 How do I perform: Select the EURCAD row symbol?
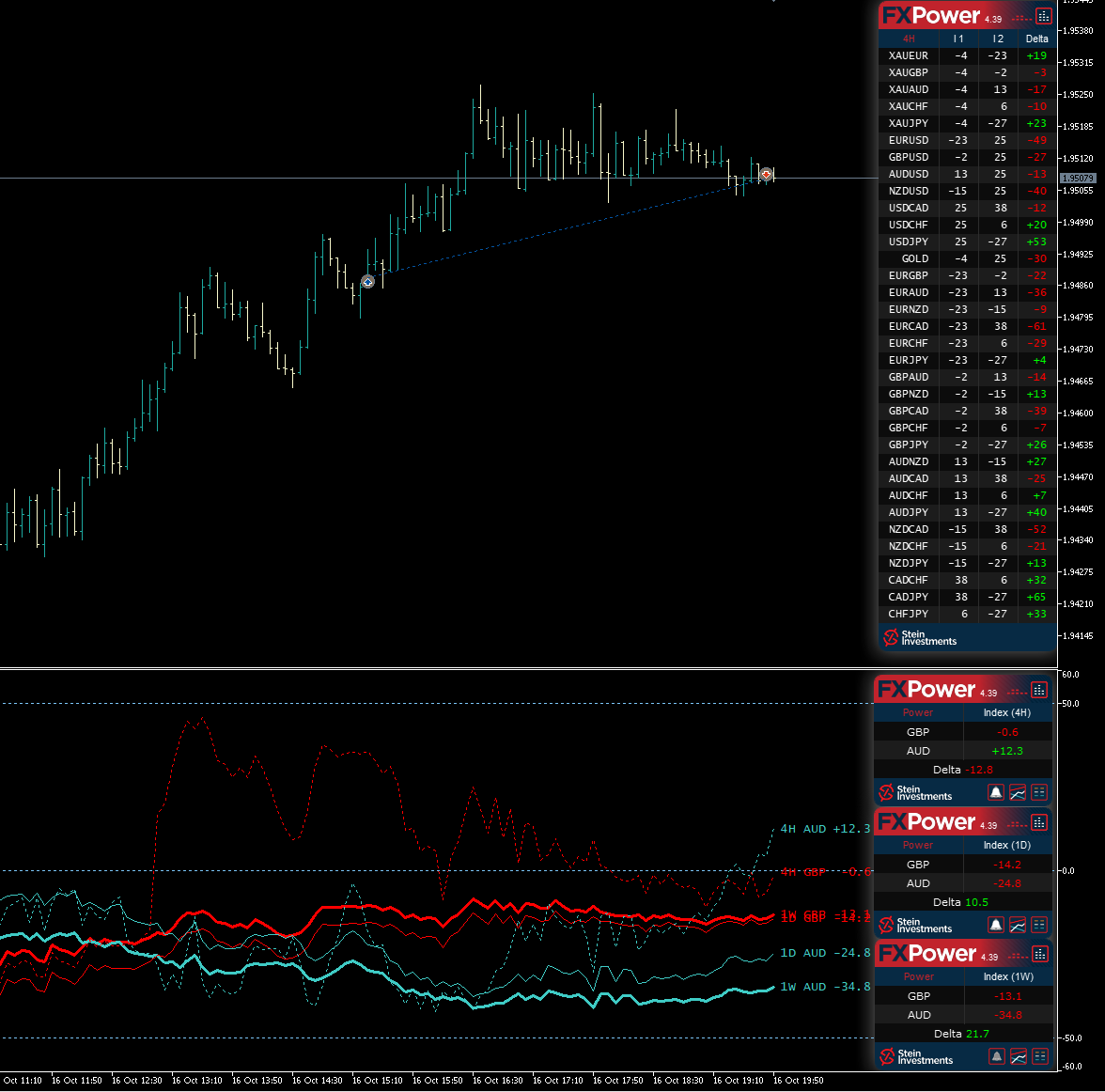tap(909, 326)
